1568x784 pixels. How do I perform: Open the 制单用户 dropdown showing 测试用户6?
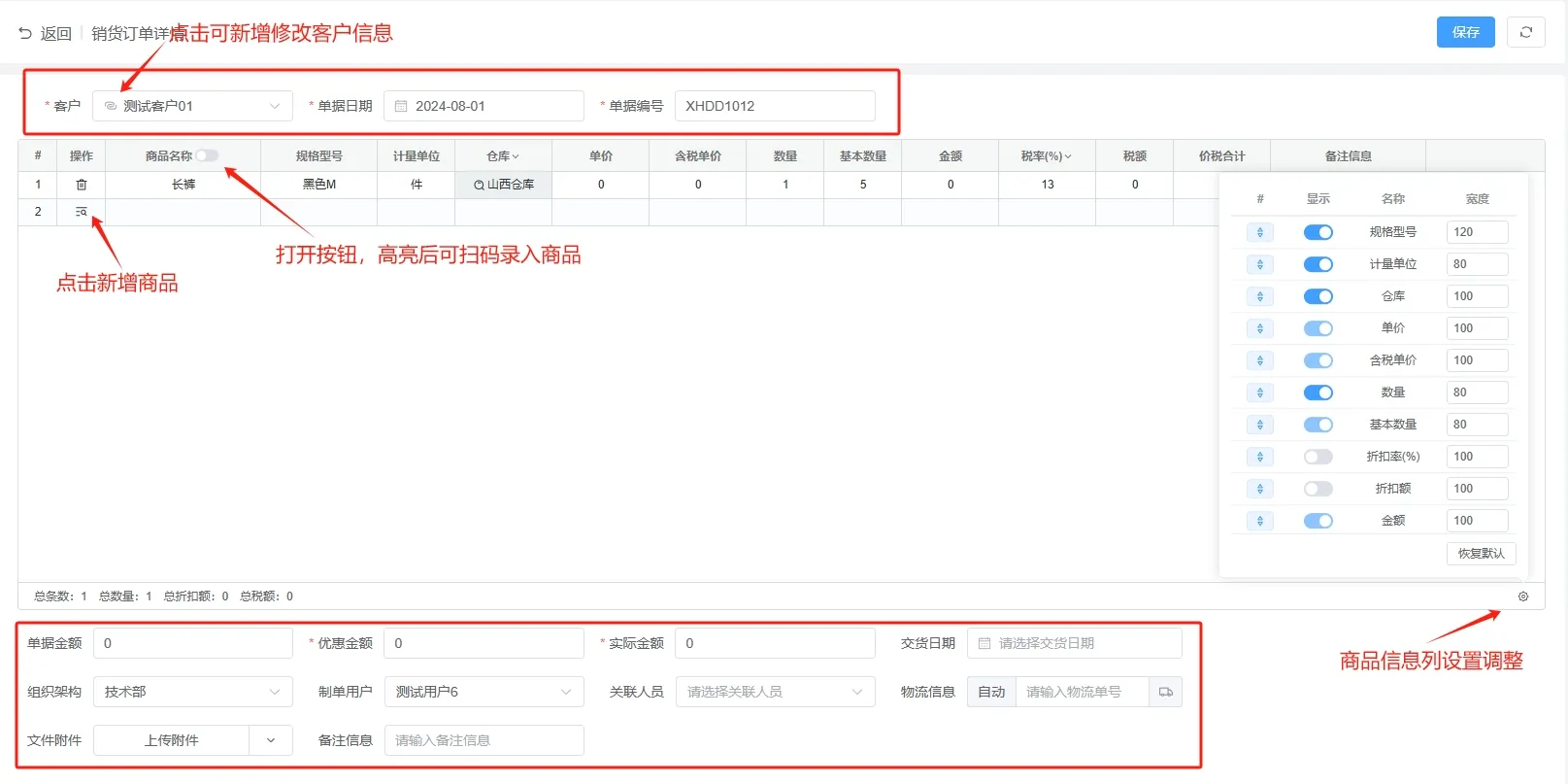pyautogui.click(x=484, y=692)
